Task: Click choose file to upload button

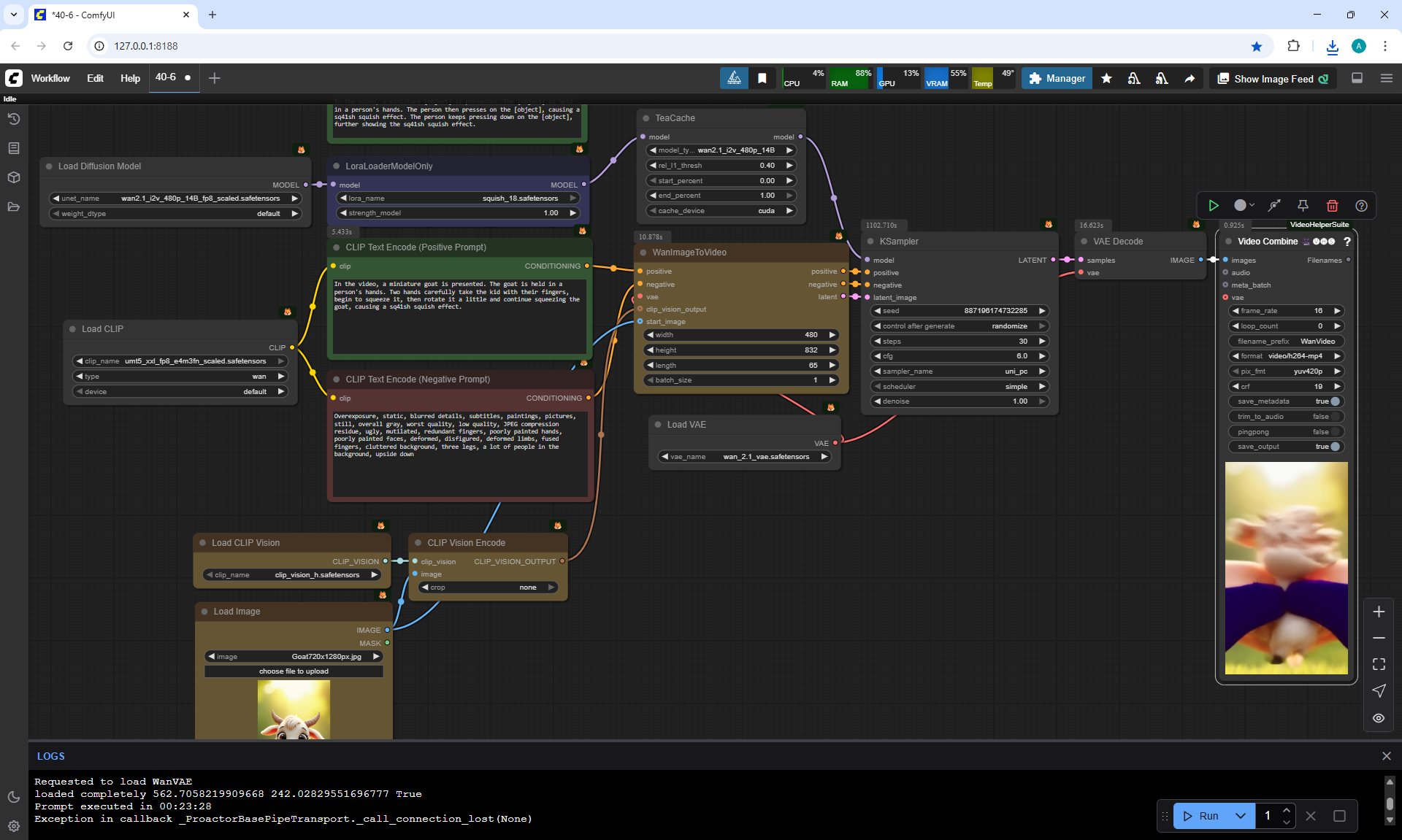Action: (x=294, y=671)
